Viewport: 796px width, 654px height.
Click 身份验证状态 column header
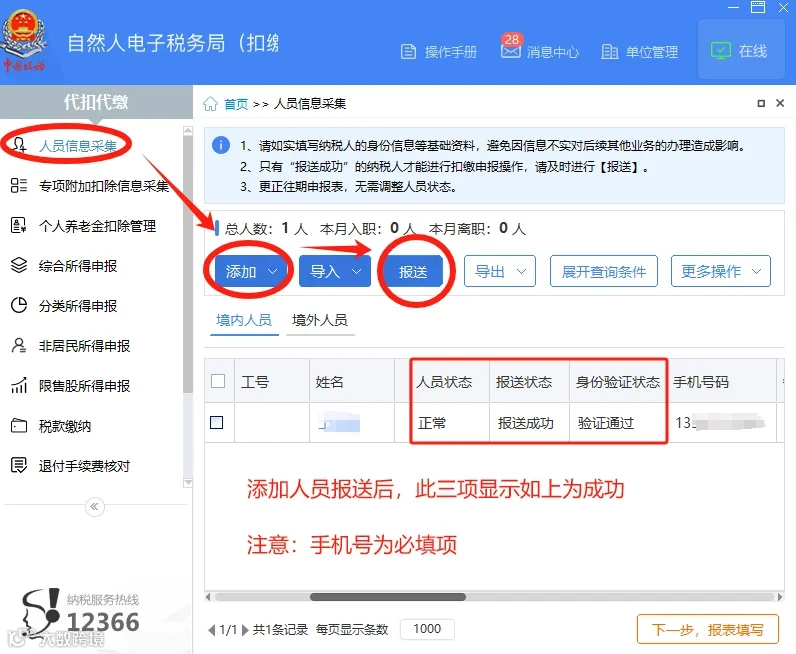tap(618, 381)
